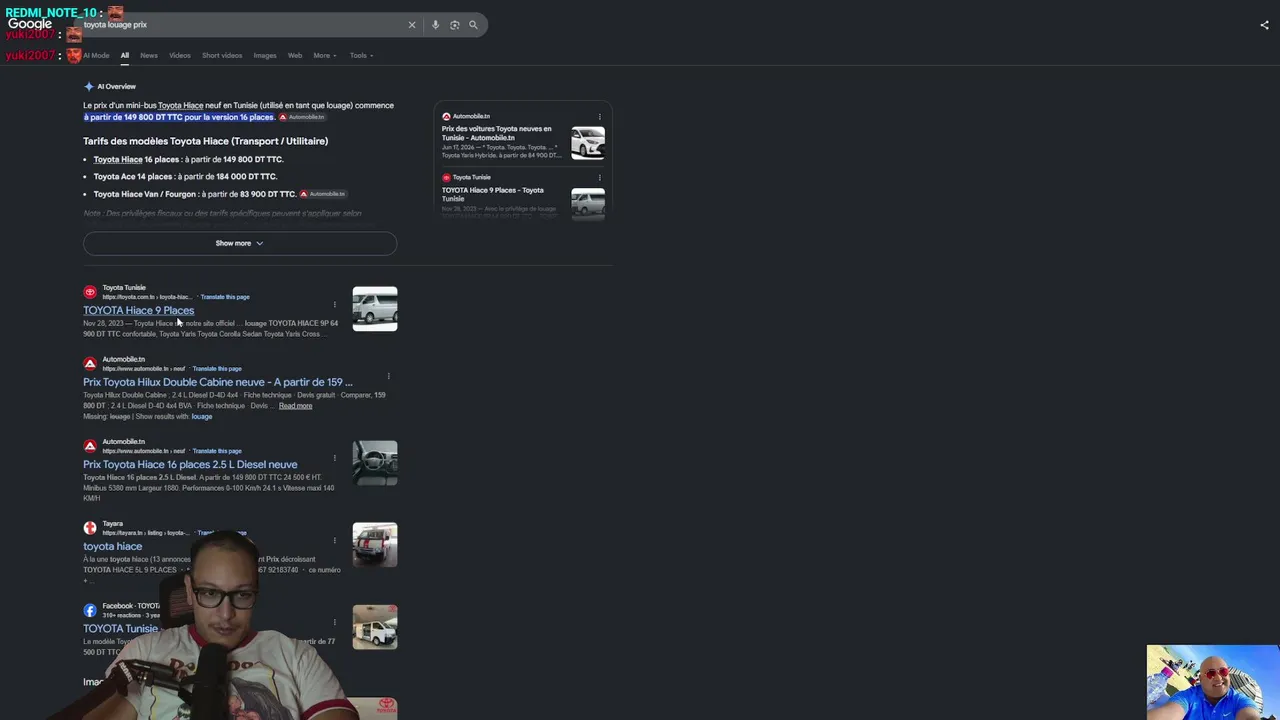Screen dimensions: 1280x720
Task: Click the Google logo
Action: [x=30, y=24]
